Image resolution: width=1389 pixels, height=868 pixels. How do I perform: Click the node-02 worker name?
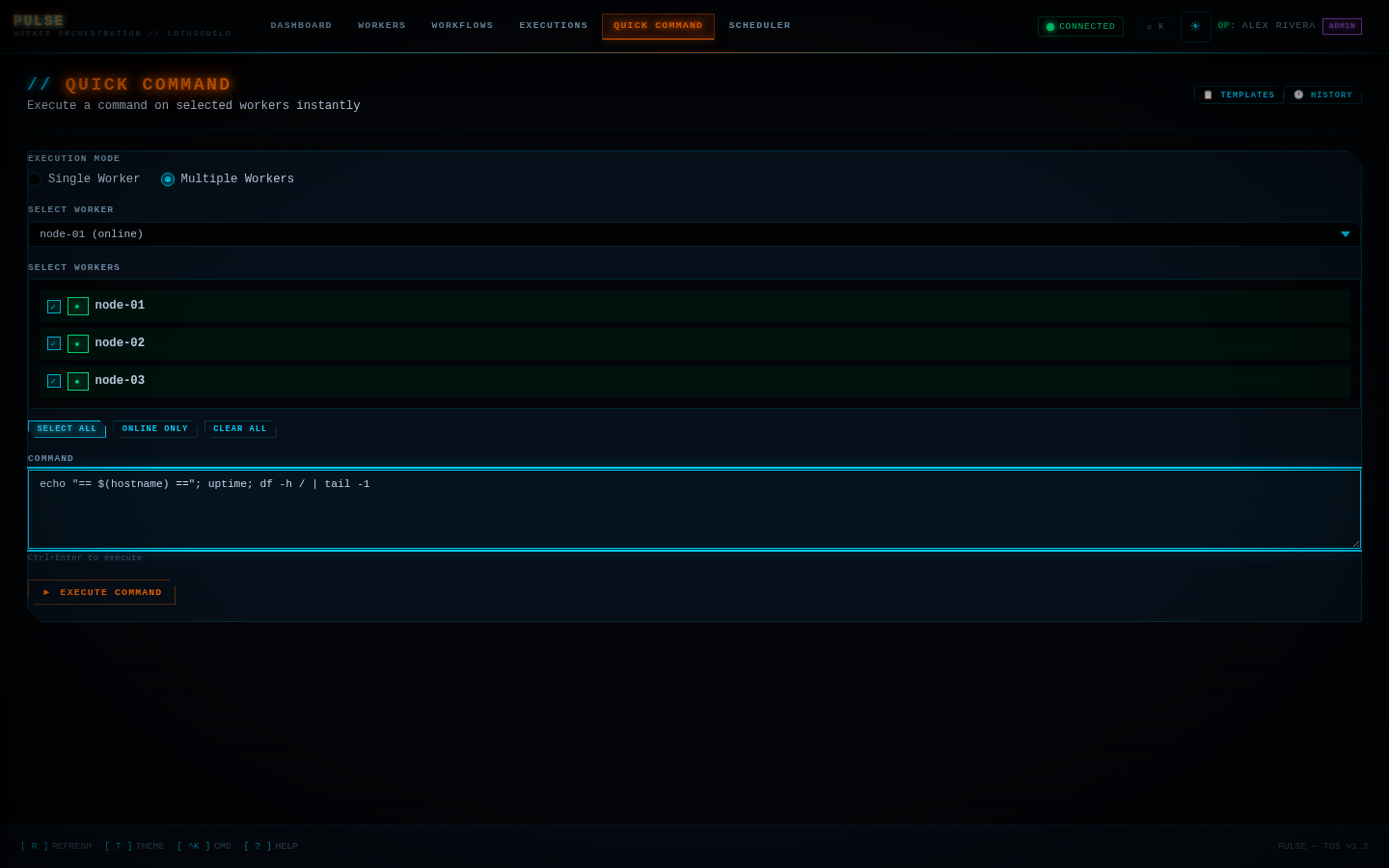click(120, 343)
